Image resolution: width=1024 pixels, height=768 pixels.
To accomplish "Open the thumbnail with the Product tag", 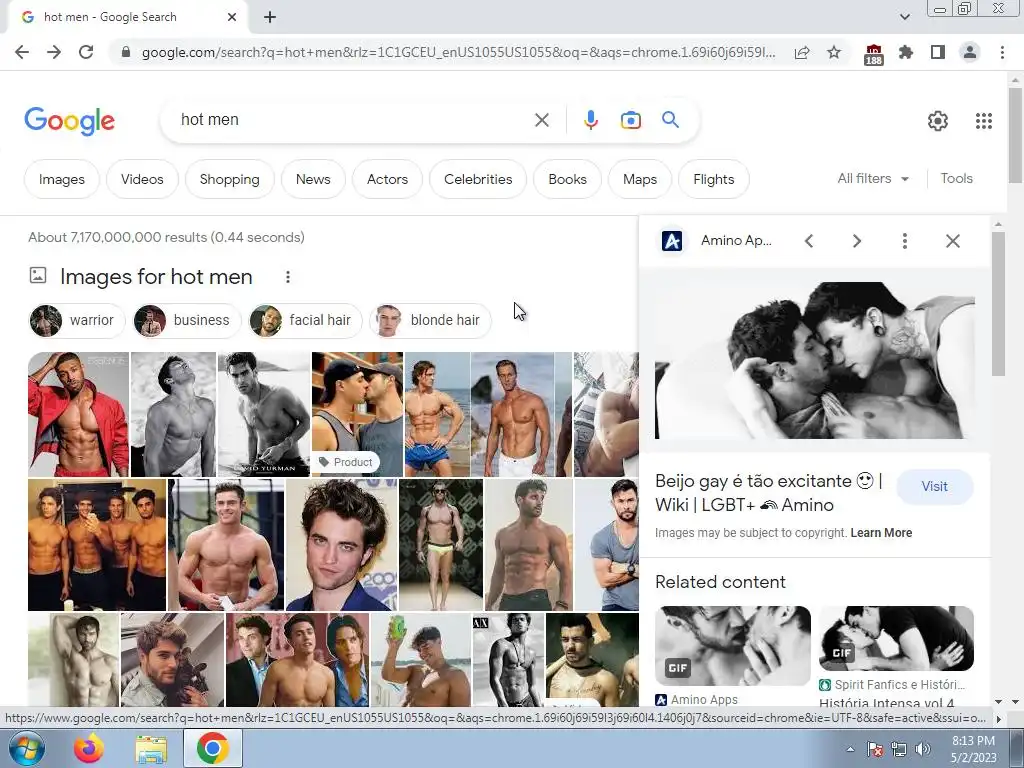I will (357, 414).
